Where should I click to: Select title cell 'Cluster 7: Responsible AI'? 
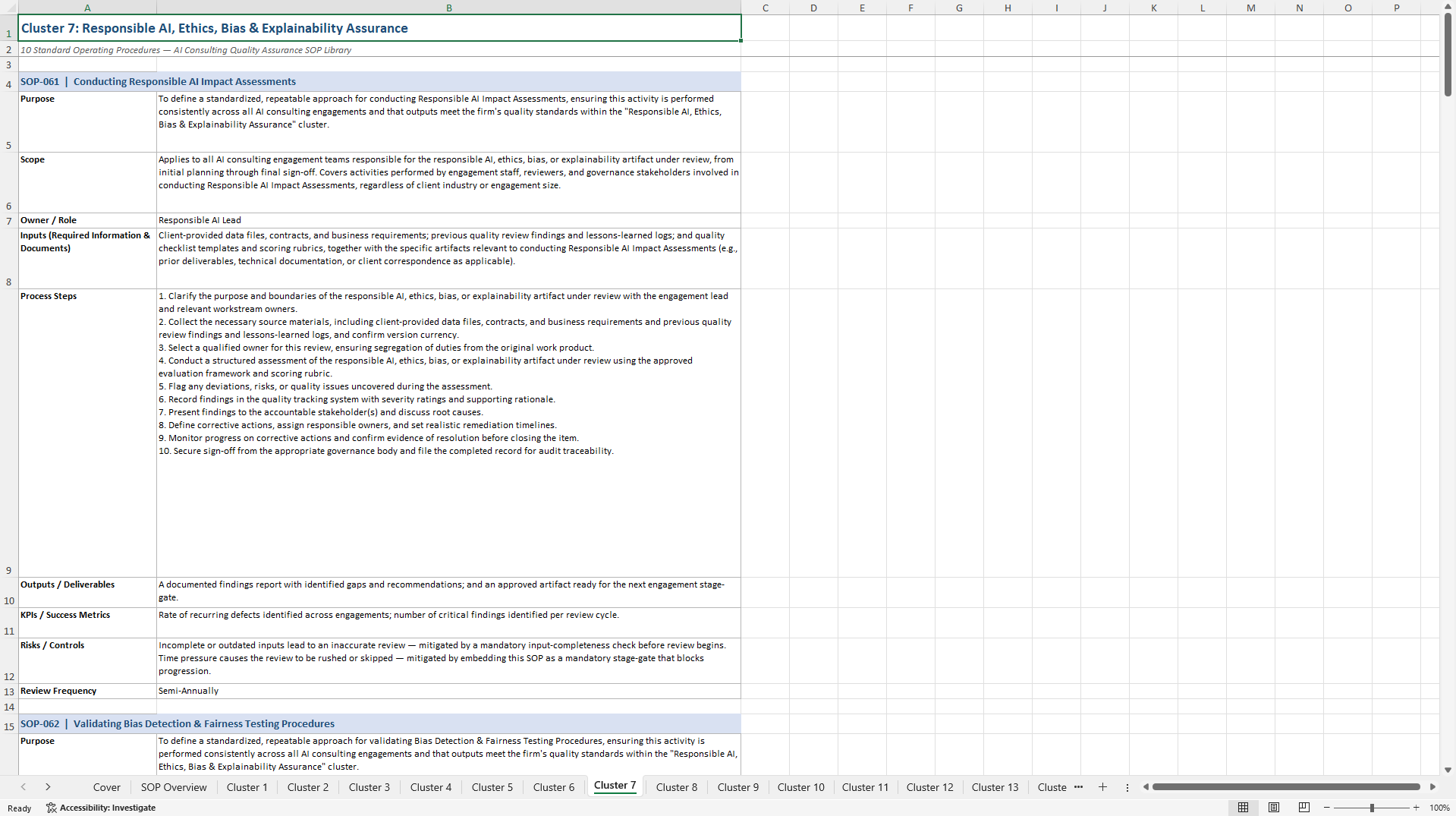tap(380, 28)
